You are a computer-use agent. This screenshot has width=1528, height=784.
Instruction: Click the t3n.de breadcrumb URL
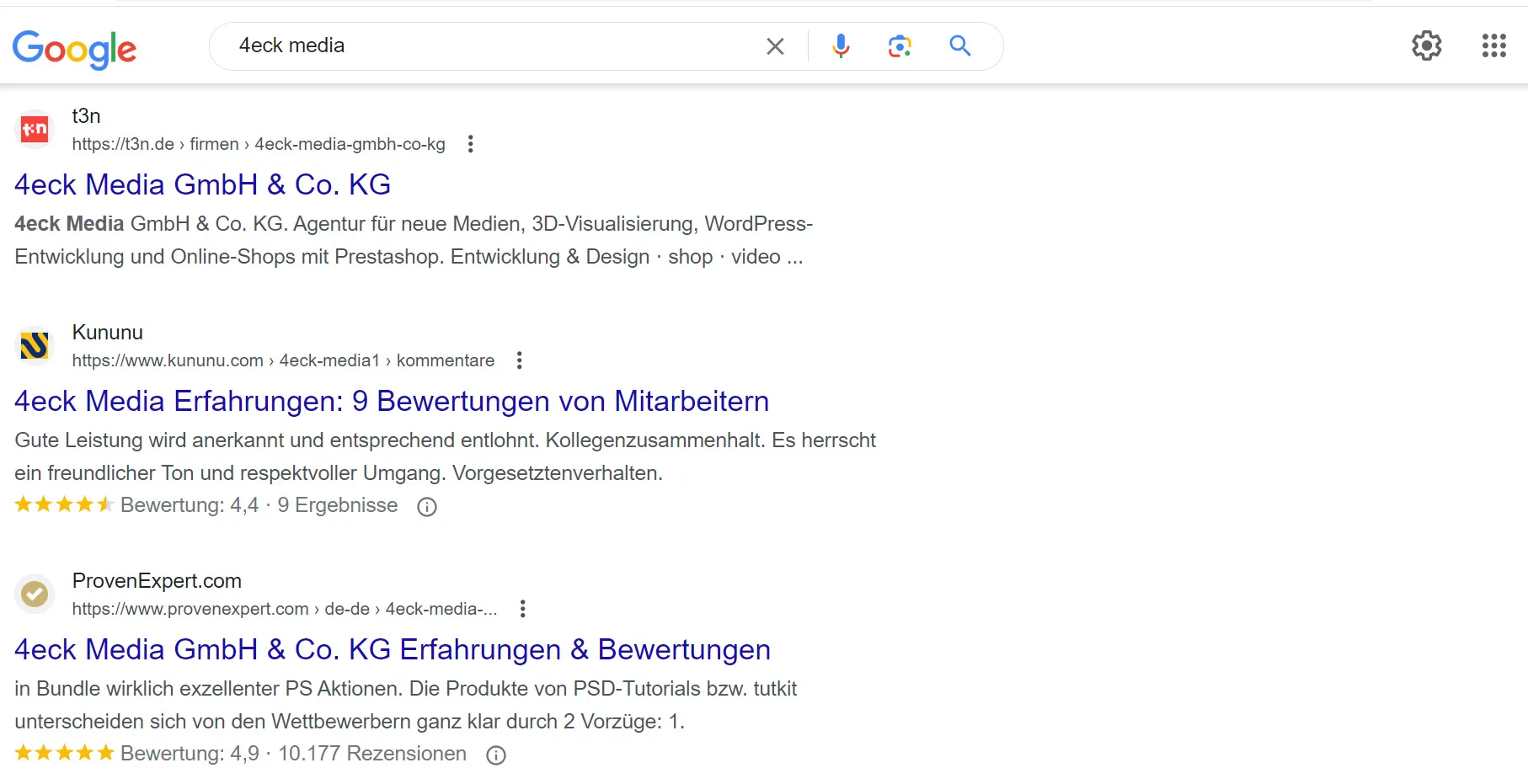click(259, 144)
